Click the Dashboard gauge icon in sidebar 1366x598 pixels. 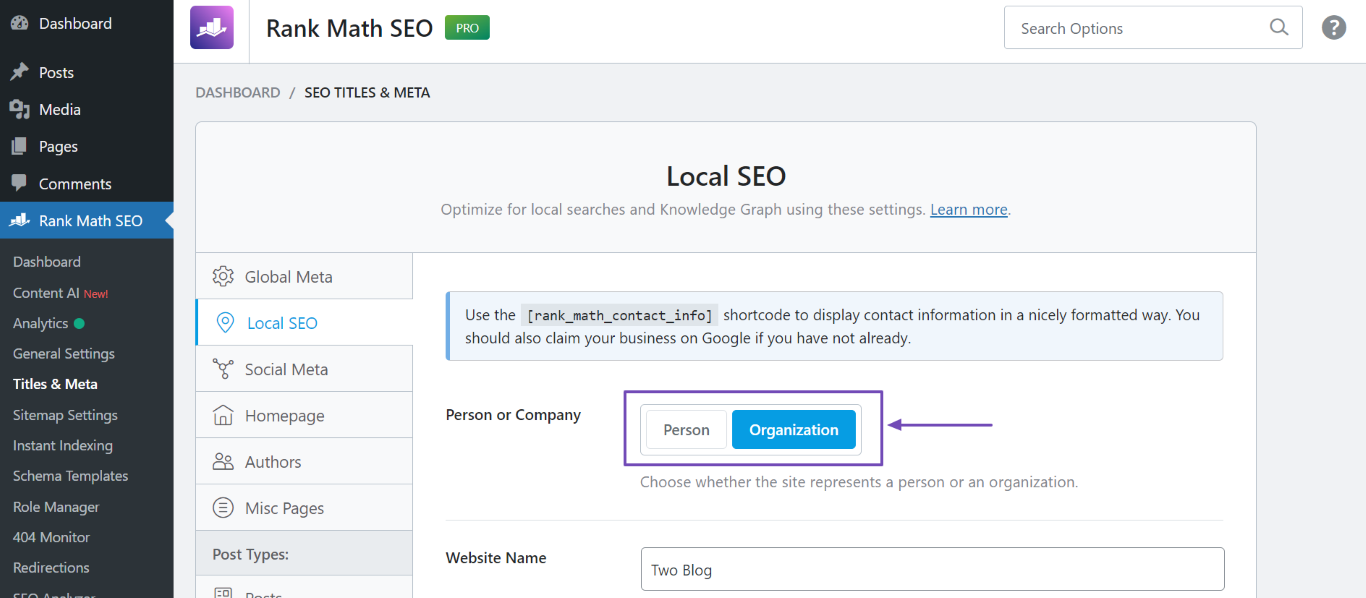(x=19, y=23)
